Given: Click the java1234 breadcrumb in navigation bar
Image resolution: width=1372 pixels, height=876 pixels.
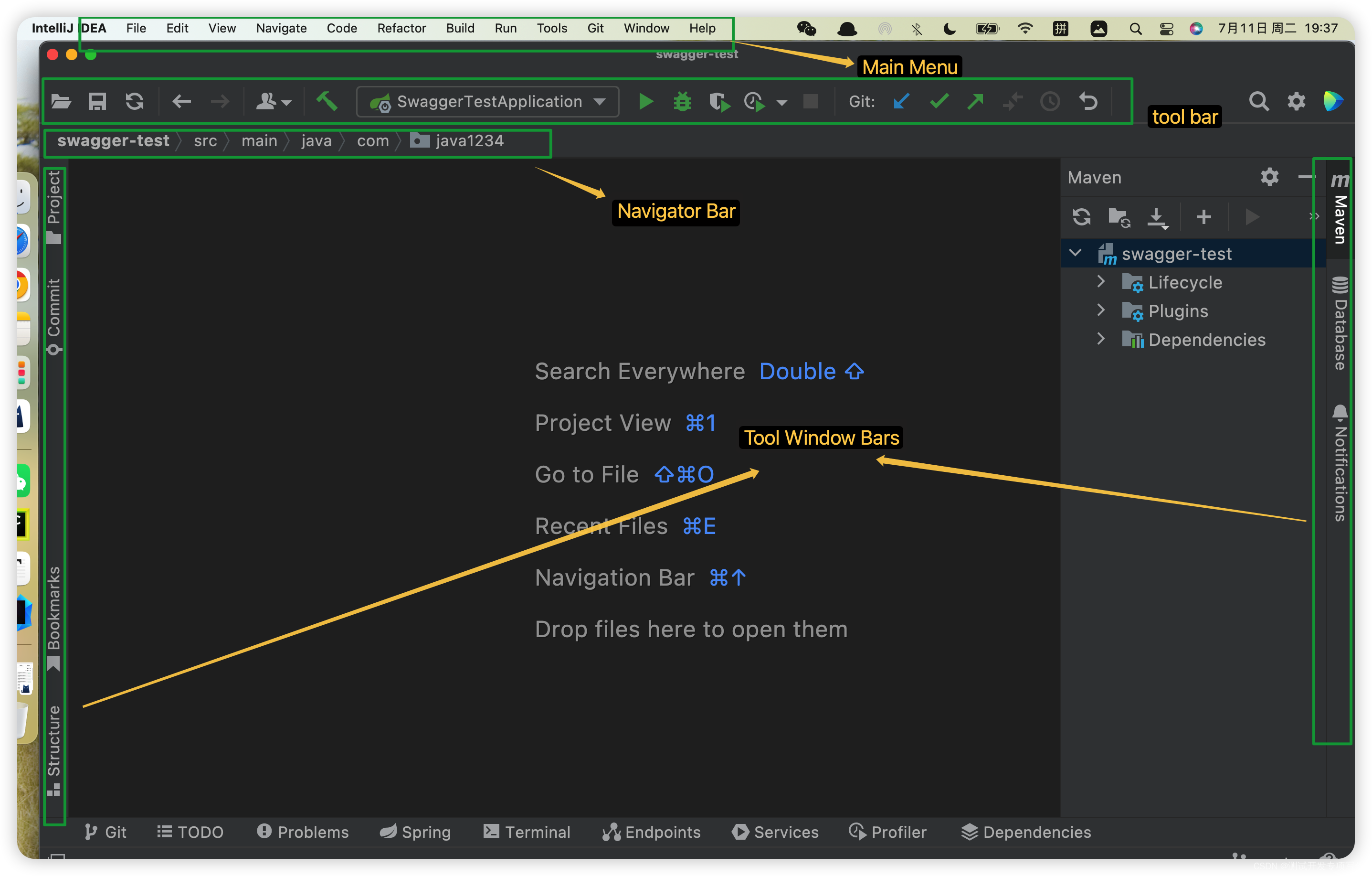Looking at the screenshot, I should [457, 141].
